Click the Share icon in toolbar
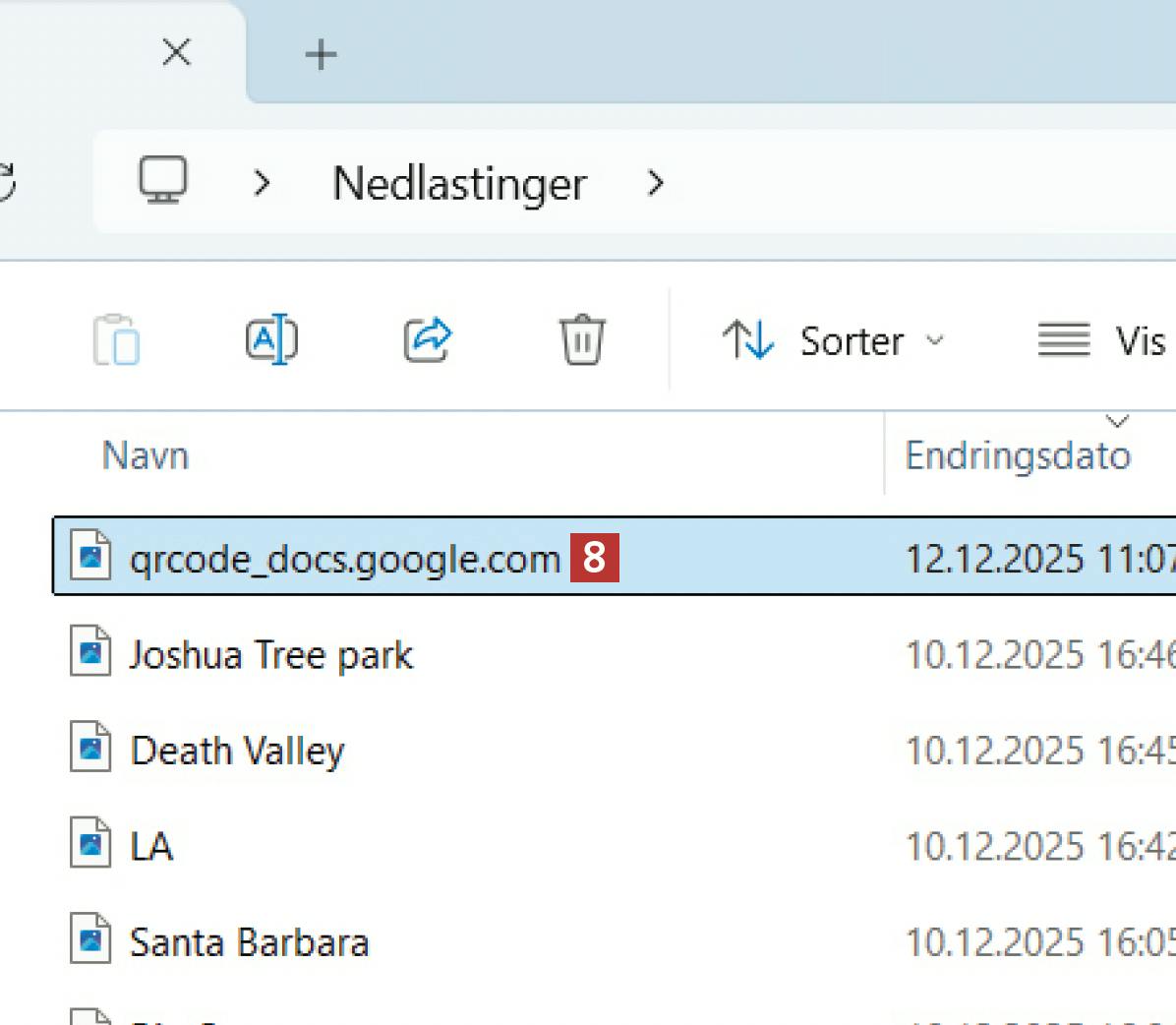The width and height of the screenshot is (1176, 1025). (x=427, y=340)
